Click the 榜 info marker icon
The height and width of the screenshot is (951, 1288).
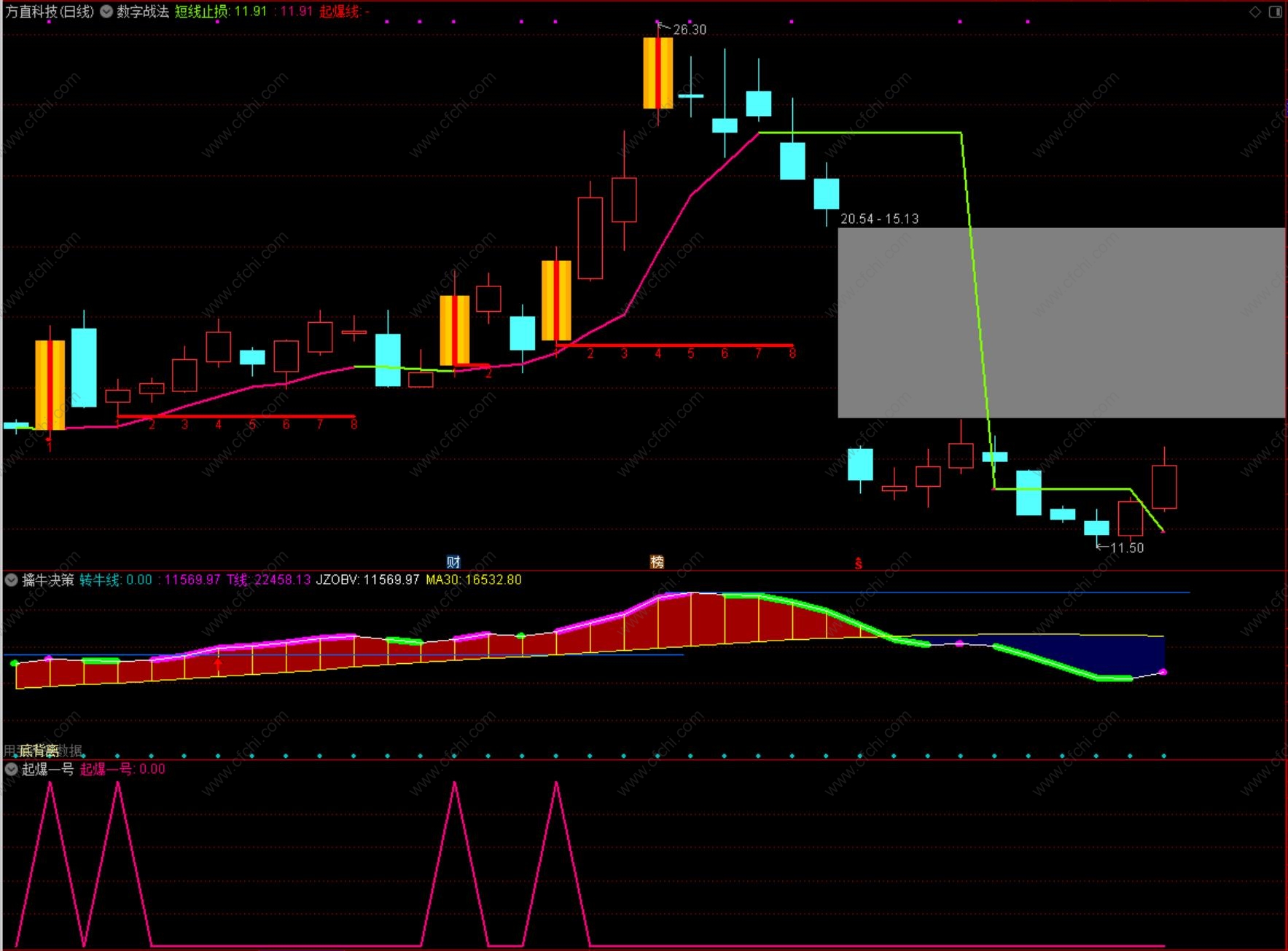point(657,562)
